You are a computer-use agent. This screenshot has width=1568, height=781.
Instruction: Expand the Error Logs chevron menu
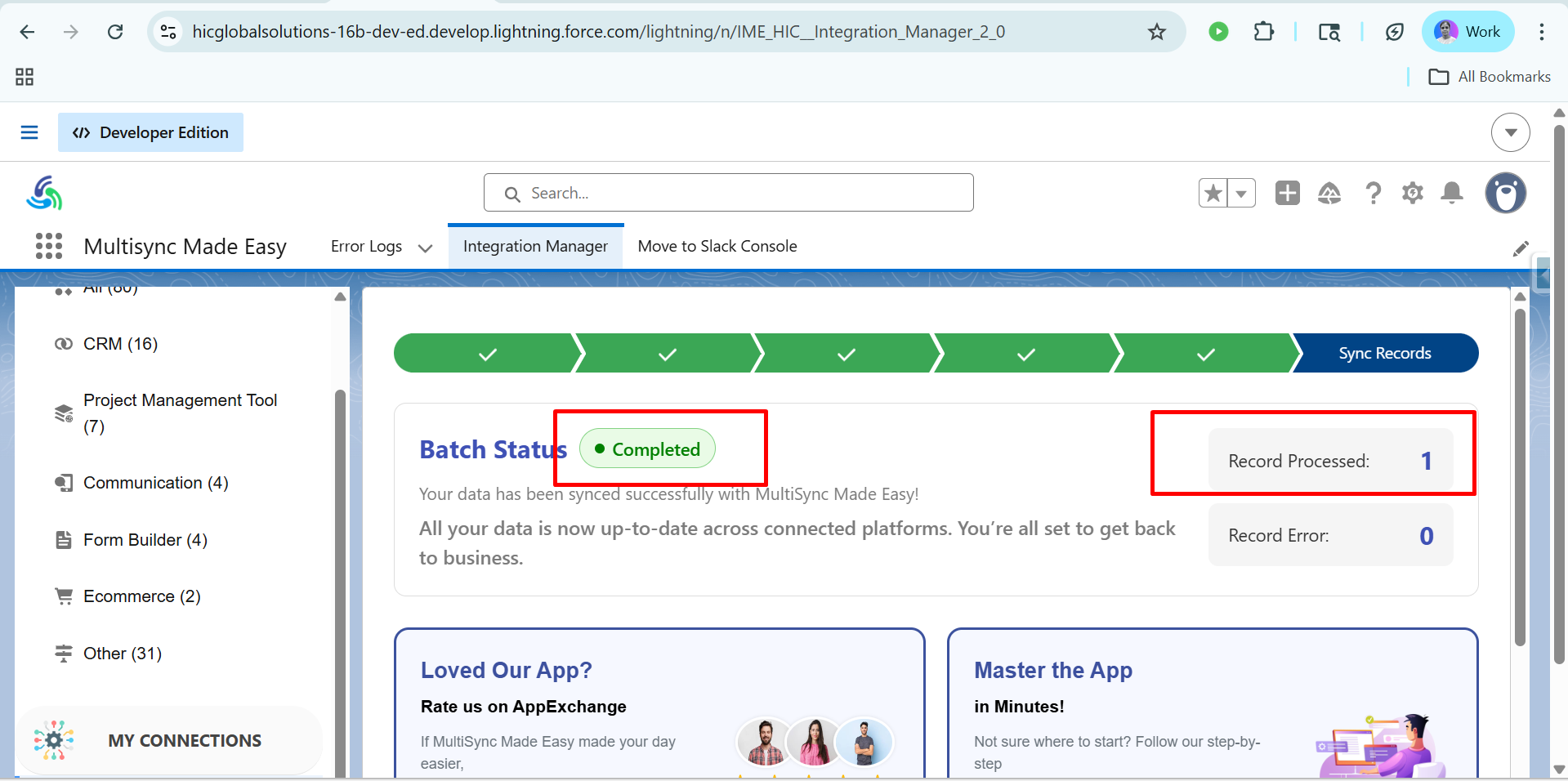[425, 248]
